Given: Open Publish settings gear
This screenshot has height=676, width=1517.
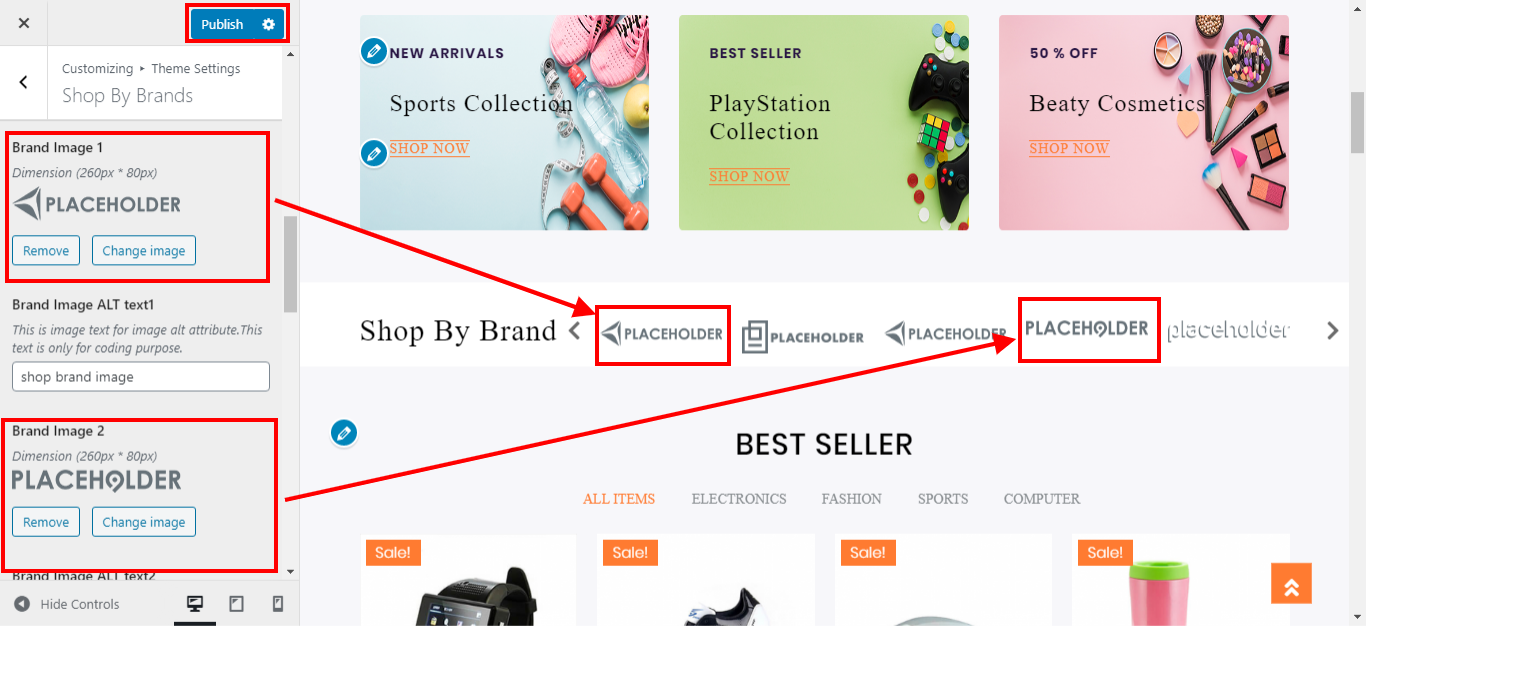Looking at the screenshot, I should coord(268,24).
